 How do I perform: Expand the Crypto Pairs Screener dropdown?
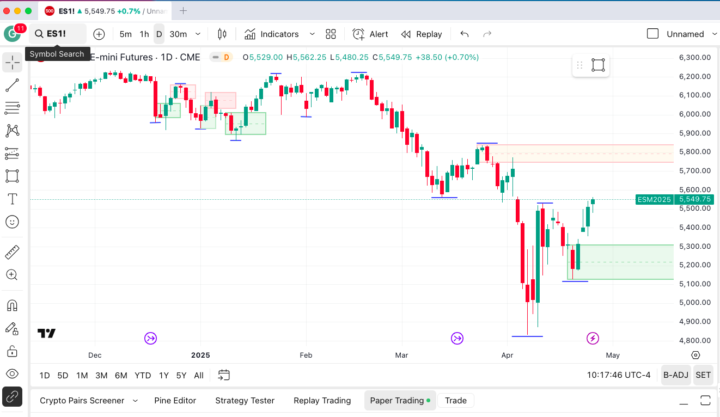135,400
